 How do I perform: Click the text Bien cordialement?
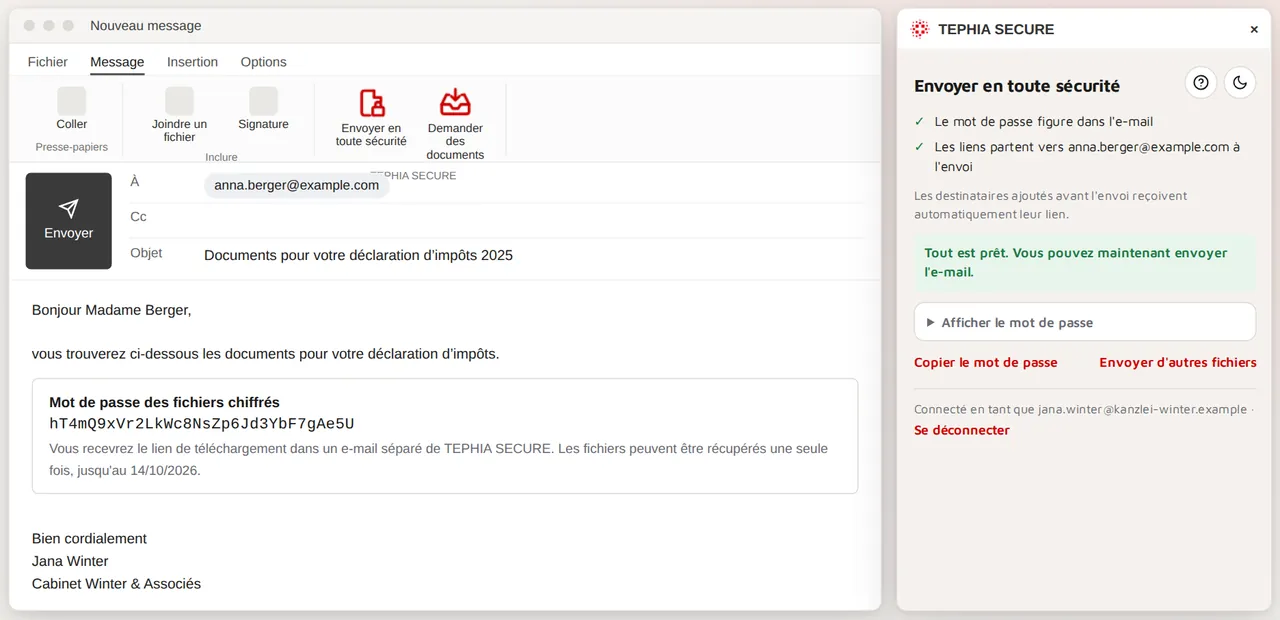pos(89,538)
